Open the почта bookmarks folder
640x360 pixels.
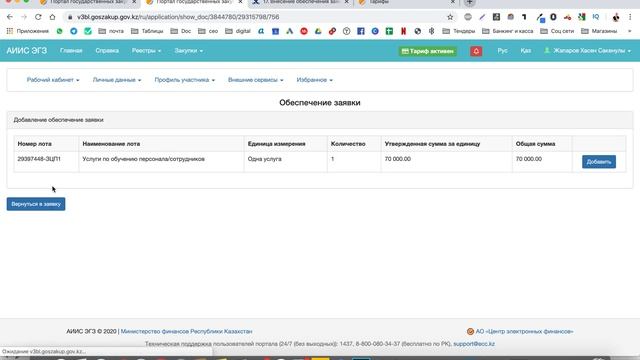point(111,31)
